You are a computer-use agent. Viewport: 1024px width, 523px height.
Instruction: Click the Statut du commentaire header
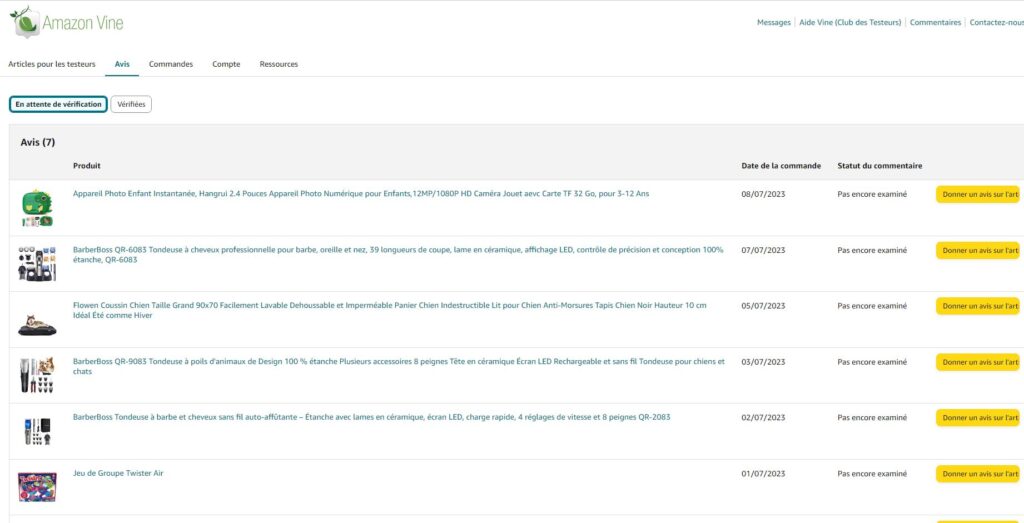tap(880, 166)
